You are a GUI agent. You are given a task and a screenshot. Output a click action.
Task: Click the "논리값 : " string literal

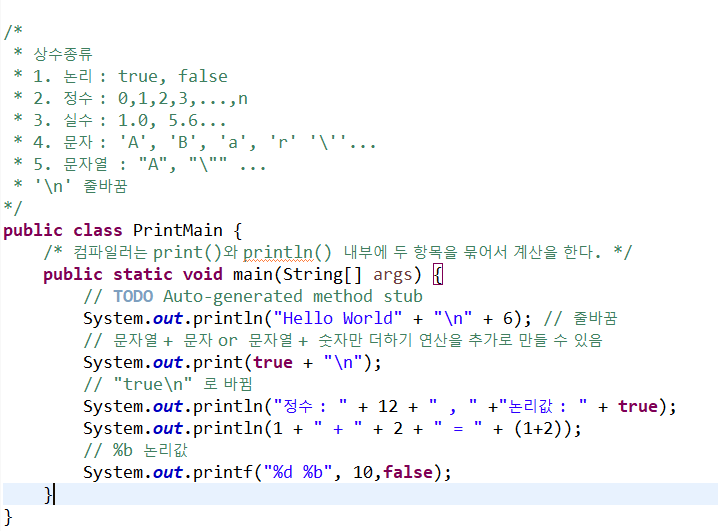click(x=543, y=406)
